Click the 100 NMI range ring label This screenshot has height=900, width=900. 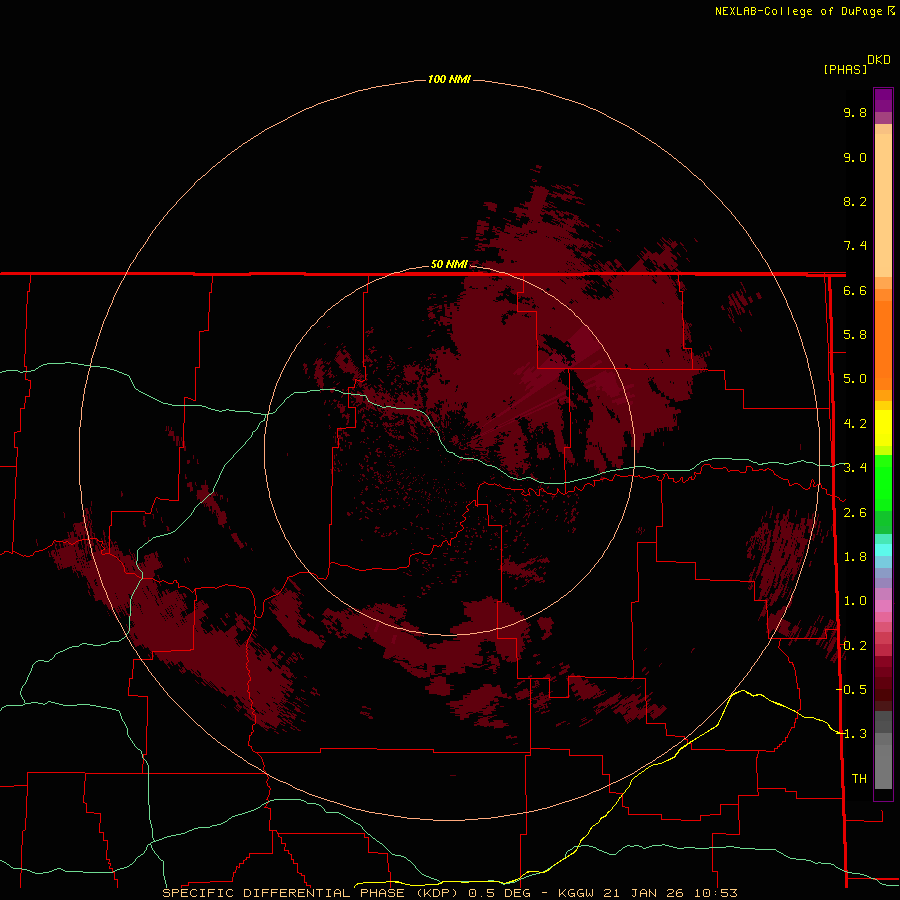click(449, 79)
